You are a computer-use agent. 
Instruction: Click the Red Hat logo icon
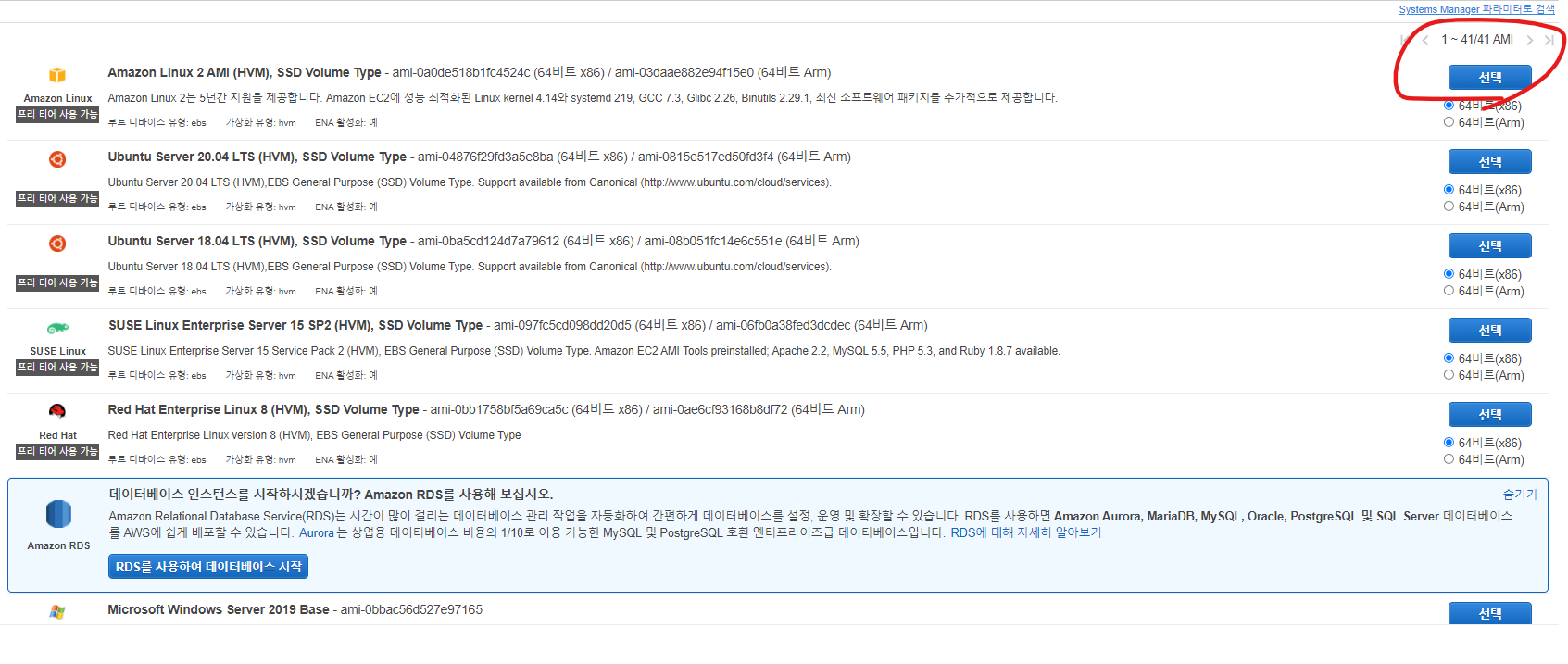point(57,411)
